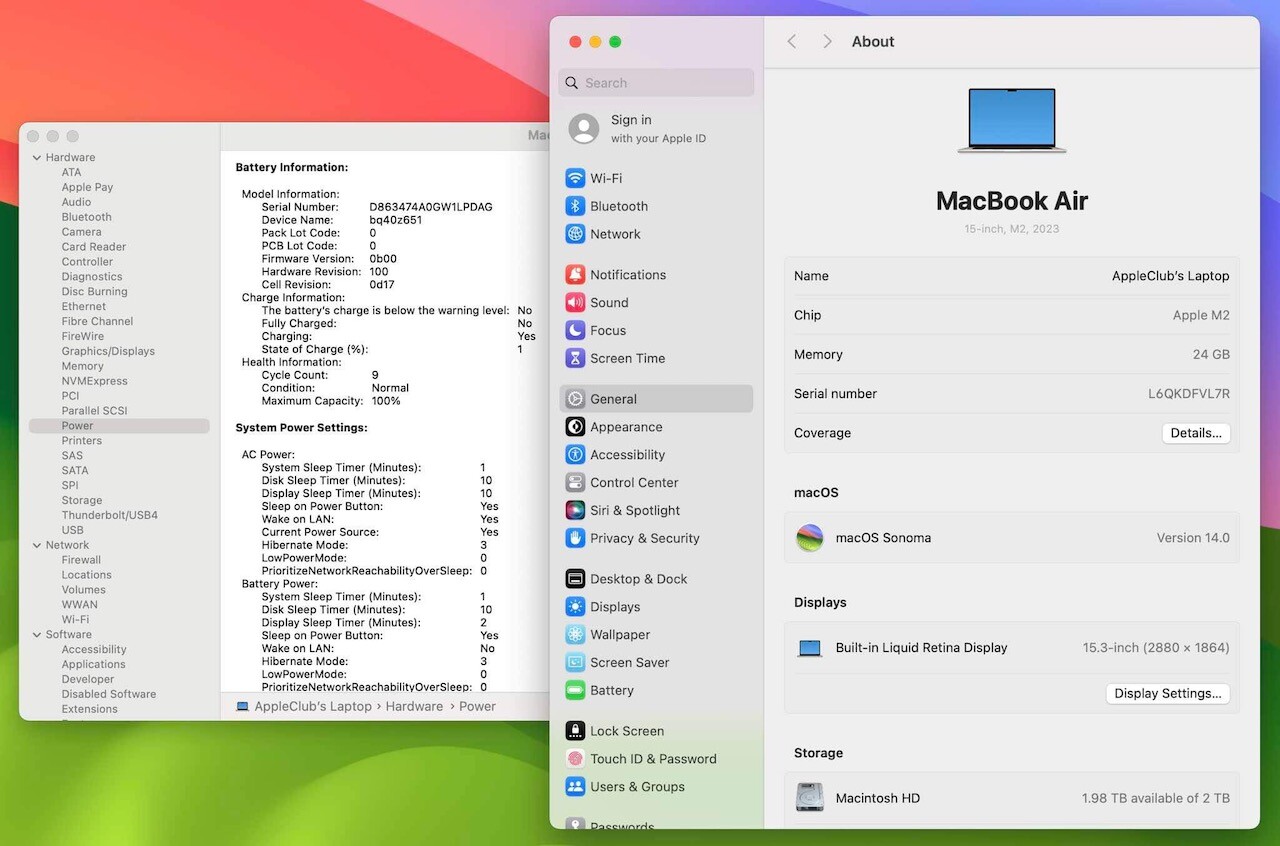Click the General gear icon
The height and width of the screenshot is (846, 1280).
click(x=575, y=399)
